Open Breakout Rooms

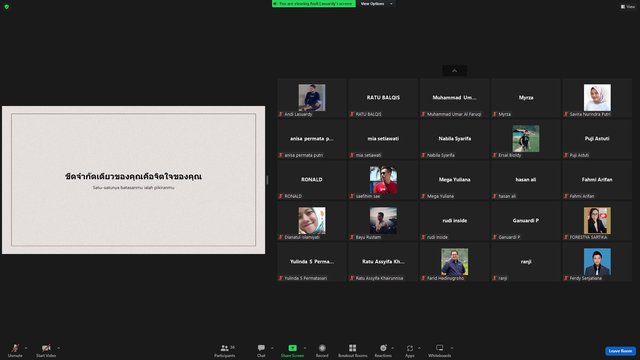coord(353,350)
